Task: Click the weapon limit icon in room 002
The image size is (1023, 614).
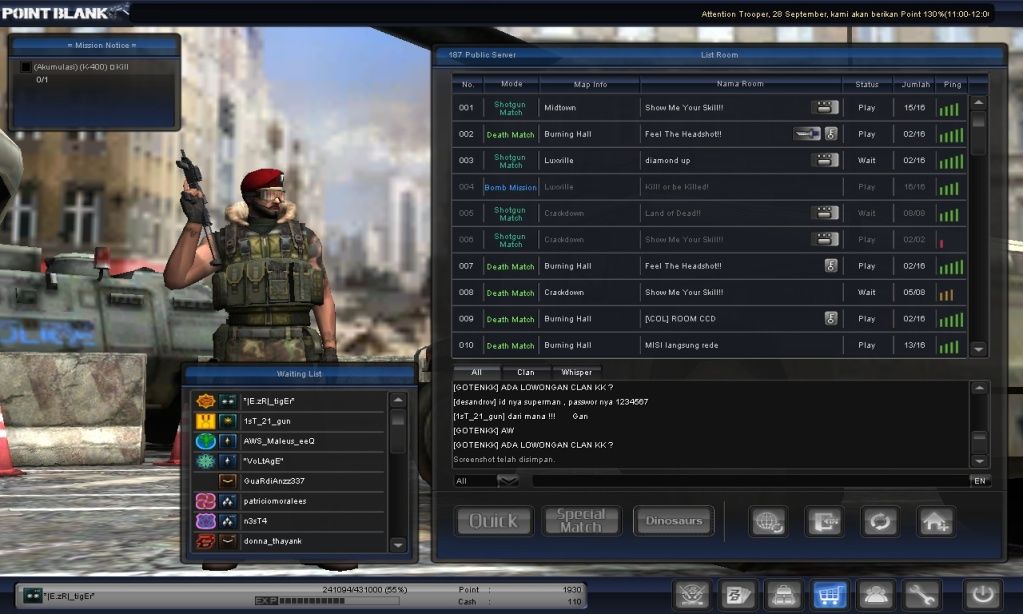Action: 807,134
